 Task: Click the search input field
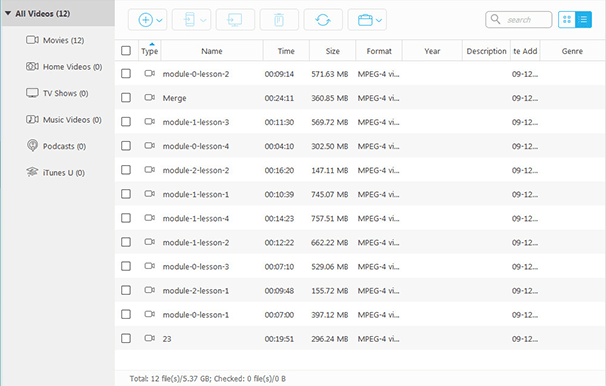coord(519,20)
